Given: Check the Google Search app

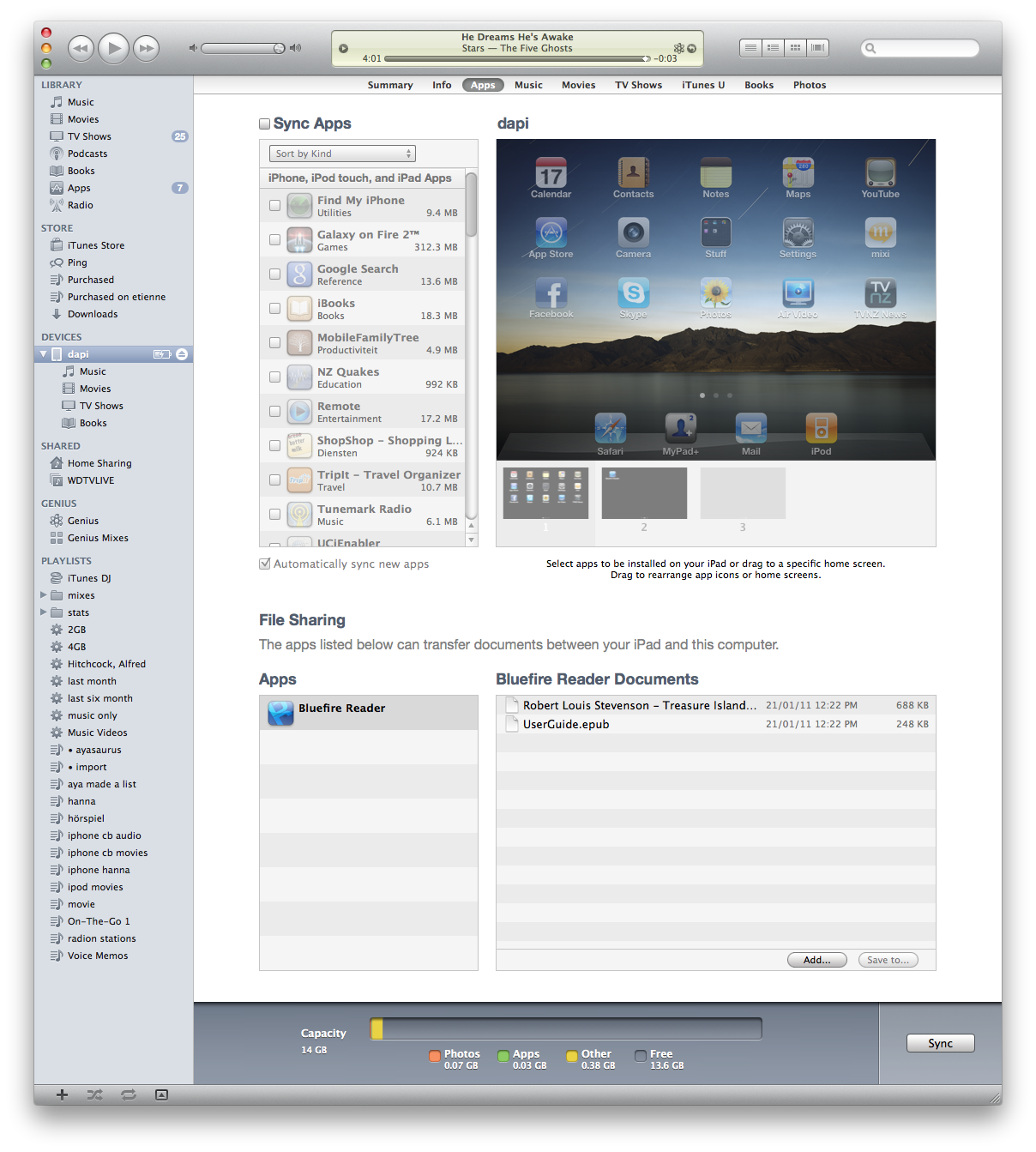Looking at the screenshot, I should (274, 274).
